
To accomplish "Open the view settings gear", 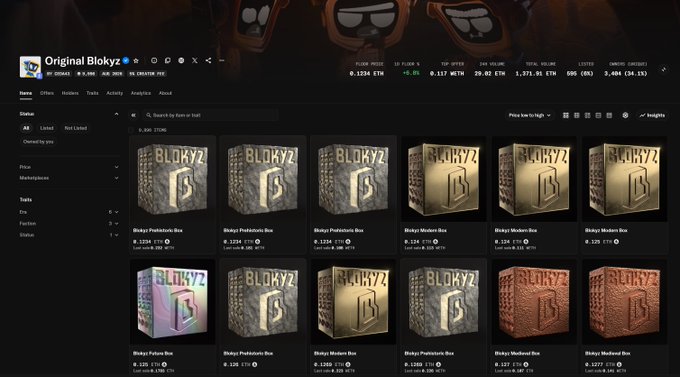I will pyautogui.click(x=625, y=115).
